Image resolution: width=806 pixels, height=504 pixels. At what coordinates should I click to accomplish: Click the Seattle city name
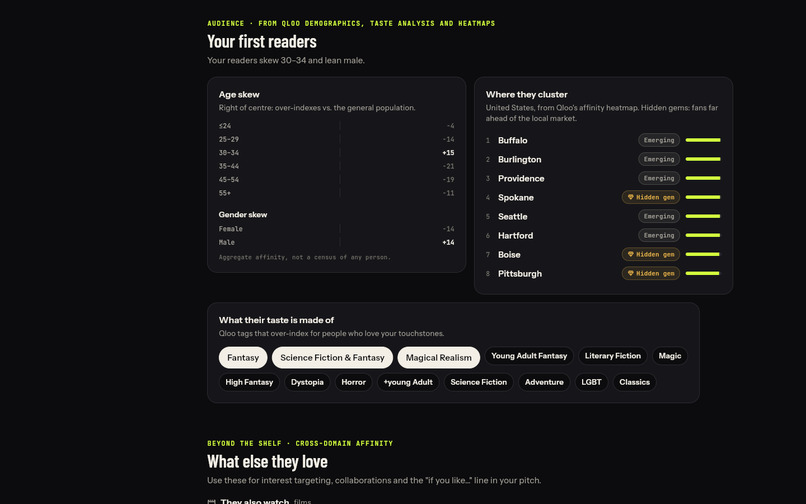pyautogui.click(x=512, y=217)
